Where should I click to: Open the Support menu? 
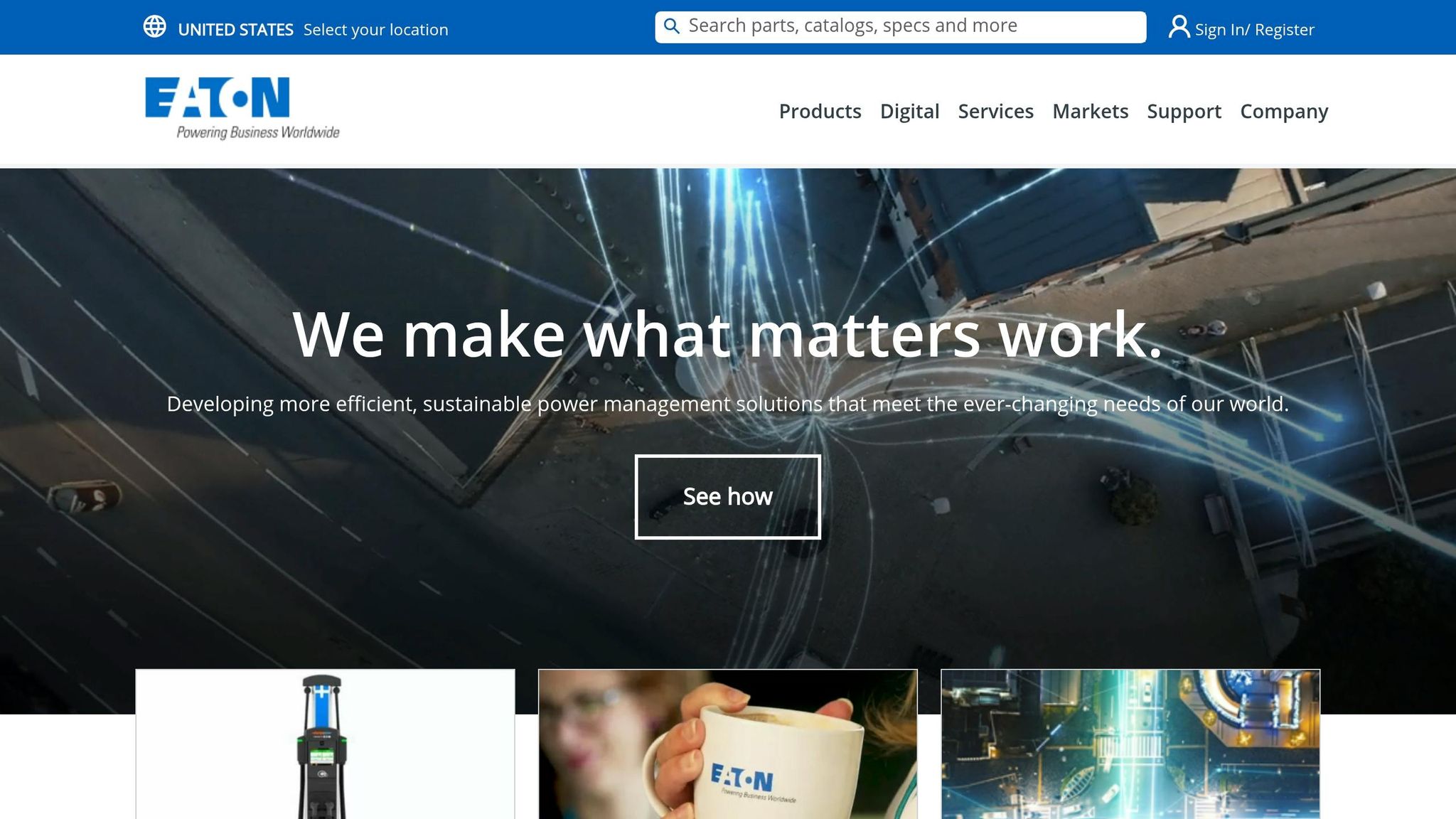coord(1184,112)
